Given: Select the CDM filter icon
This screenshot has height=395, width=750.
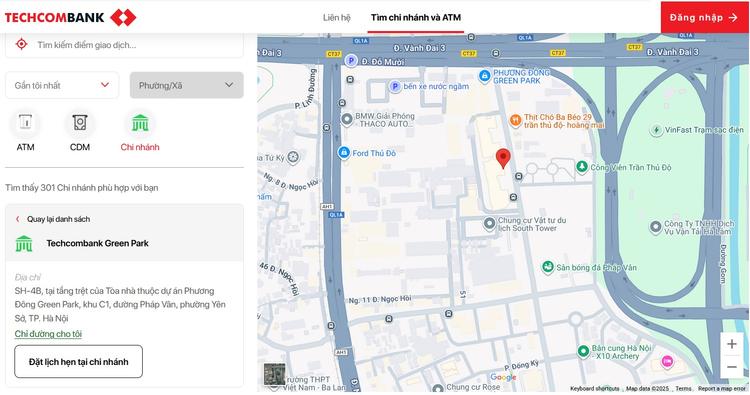Looking at the screenshot, I should [80, 123].
